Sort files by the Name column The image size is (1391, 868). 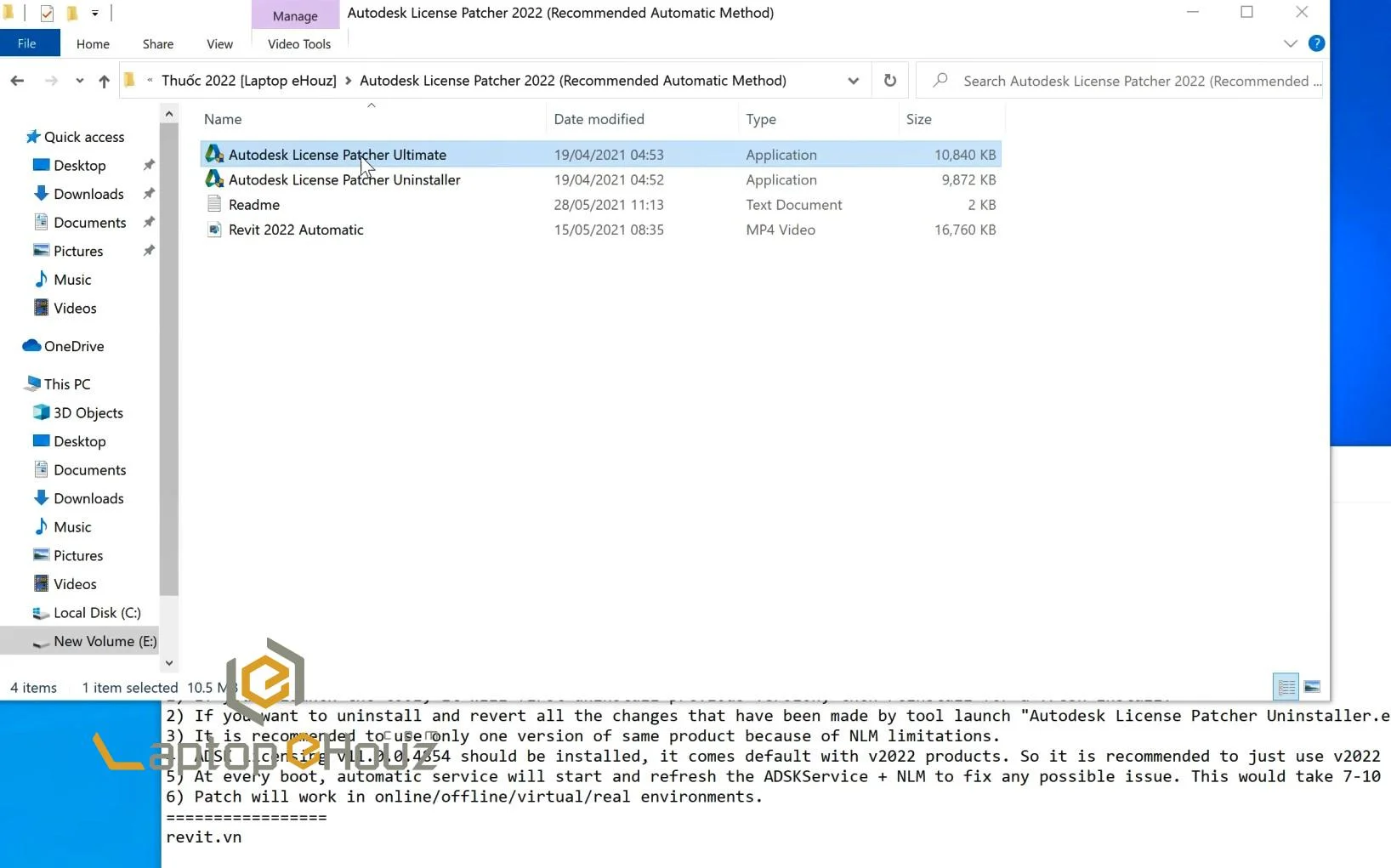(373, 119)
